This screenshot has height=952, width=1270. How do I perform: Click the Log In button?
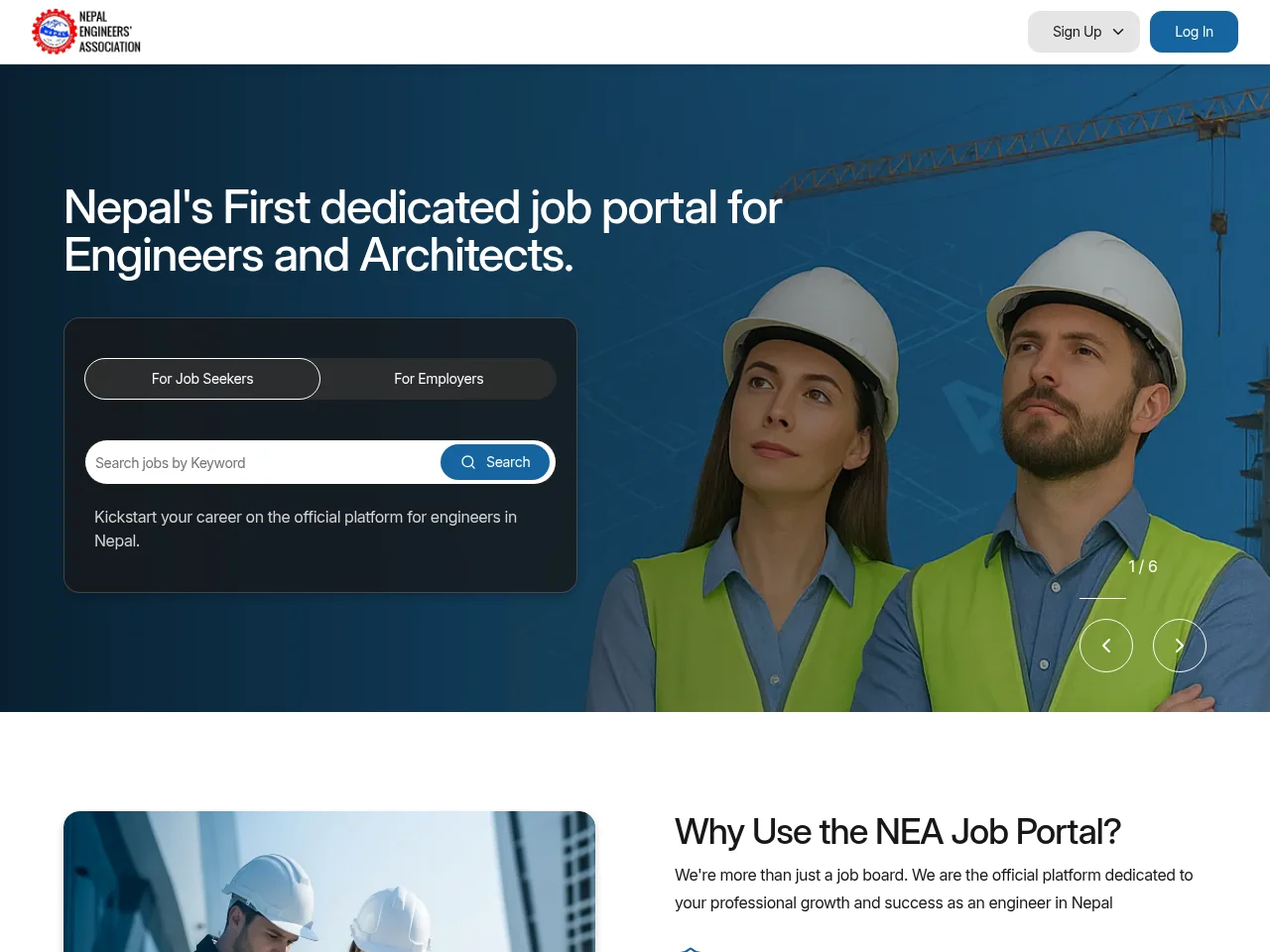click(1194, 32)
